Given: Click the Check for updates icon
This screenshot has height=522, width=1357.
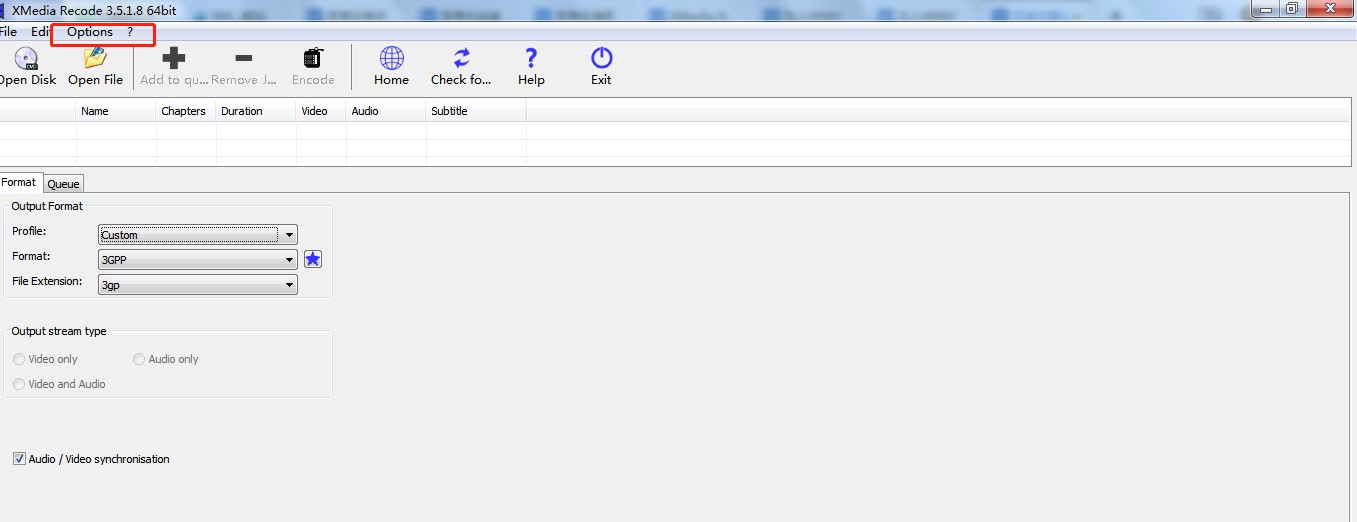Looking at the screenshot, I should pos(461,58).
